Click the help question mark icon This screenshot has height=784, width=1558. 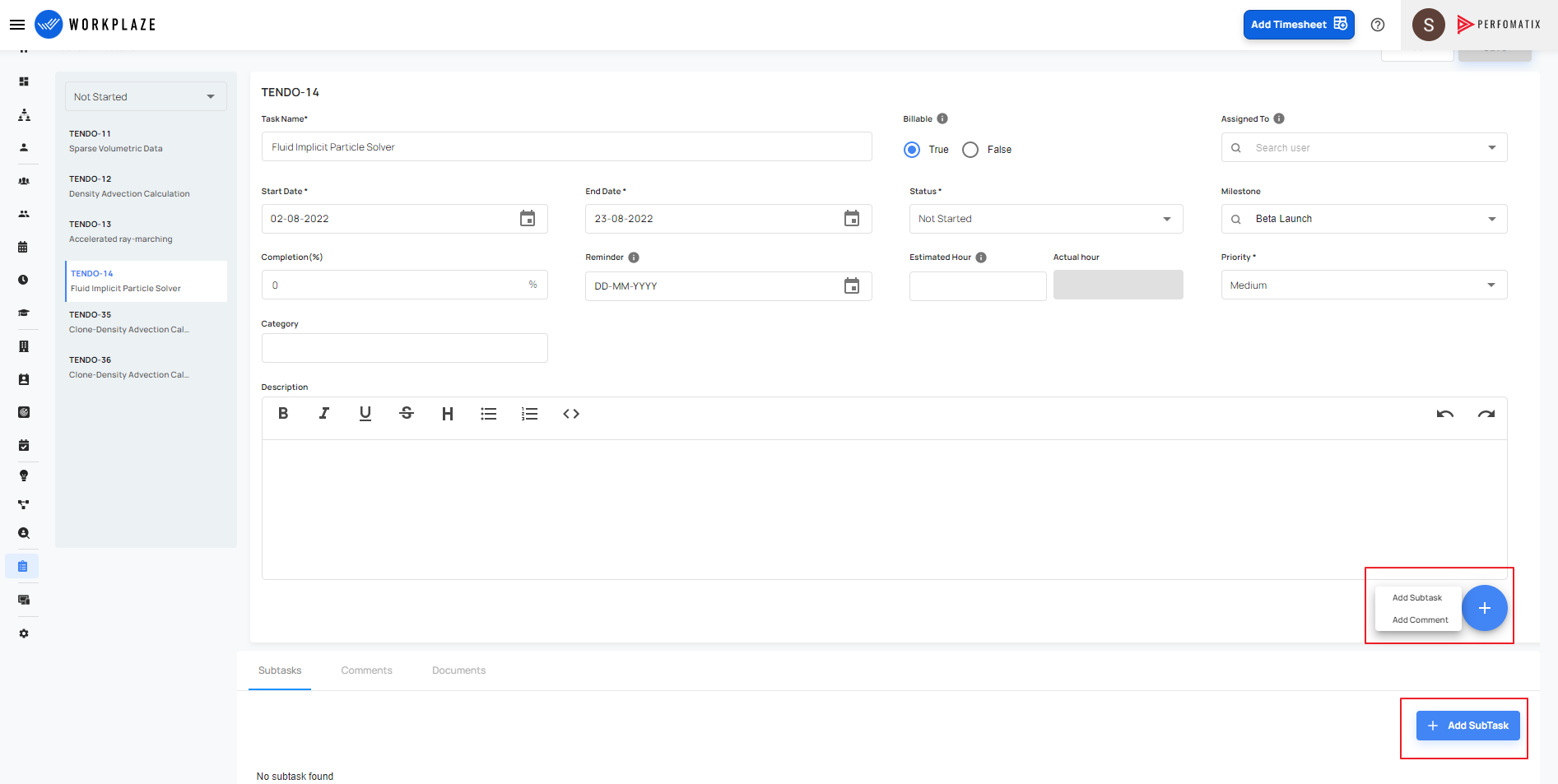click(1378, 25)
